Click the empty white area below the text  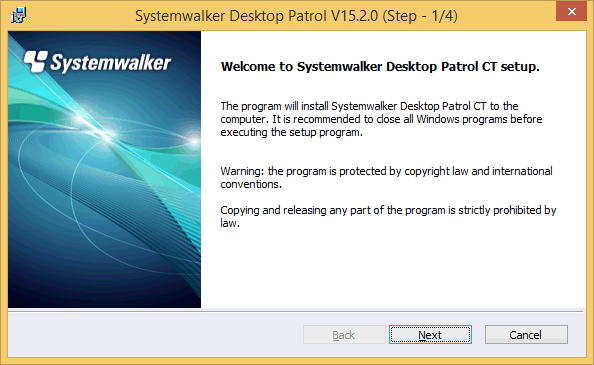[393, 269]
